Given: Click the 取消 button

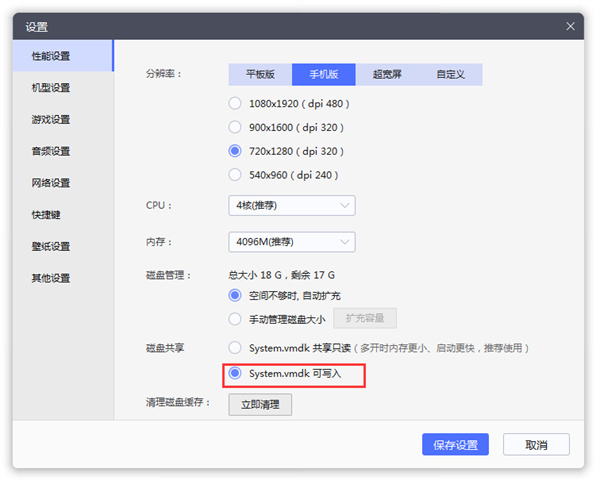Looking at the screenshot, I should coord(536,445).
